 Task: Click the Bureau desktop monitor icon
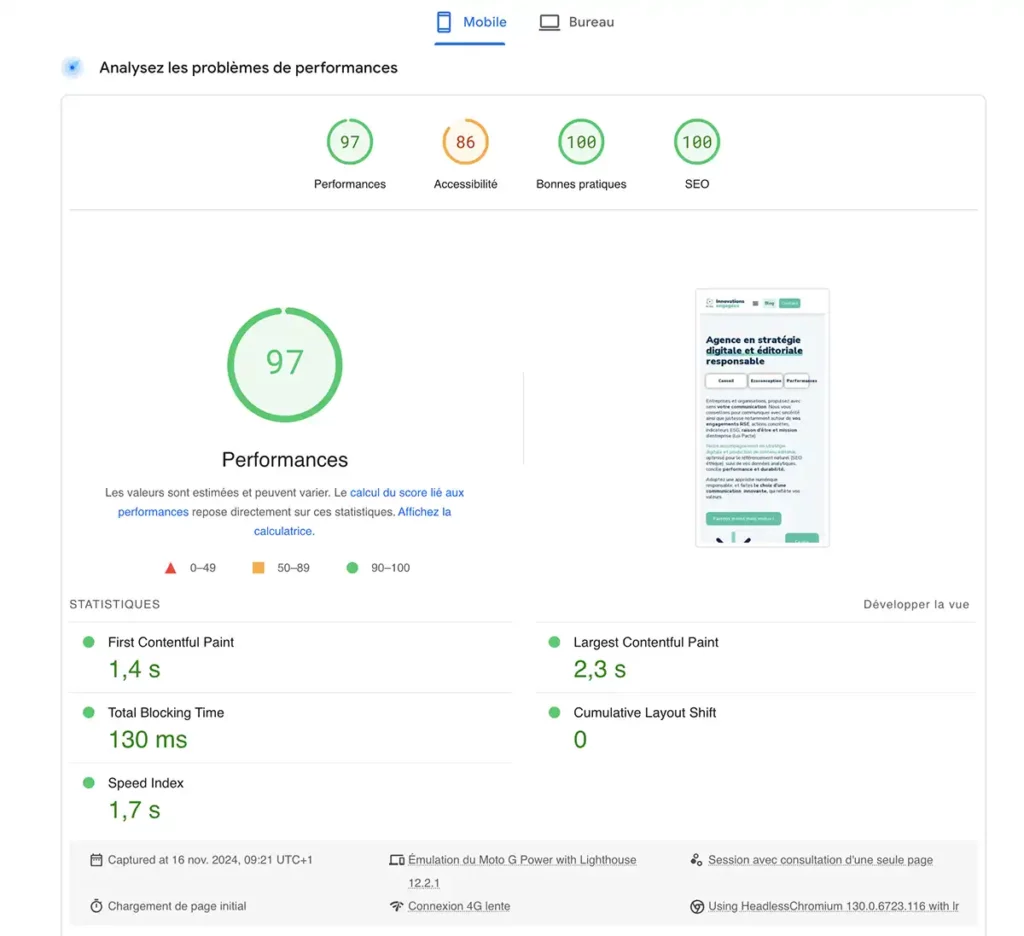click(x=549, y=22)
